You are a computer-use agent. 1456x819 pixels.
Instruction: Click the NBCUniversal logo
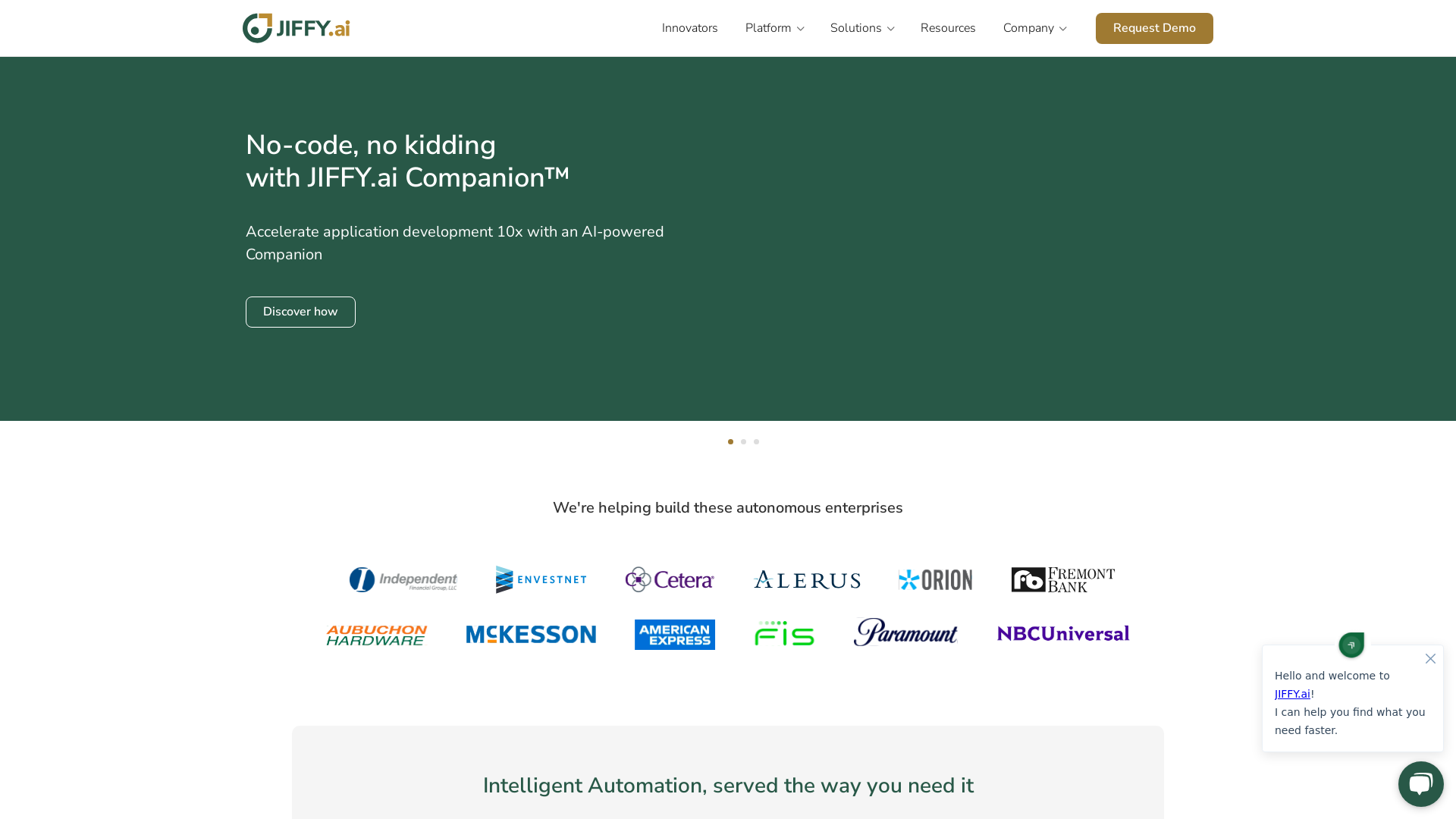(x=1063, y=634)
